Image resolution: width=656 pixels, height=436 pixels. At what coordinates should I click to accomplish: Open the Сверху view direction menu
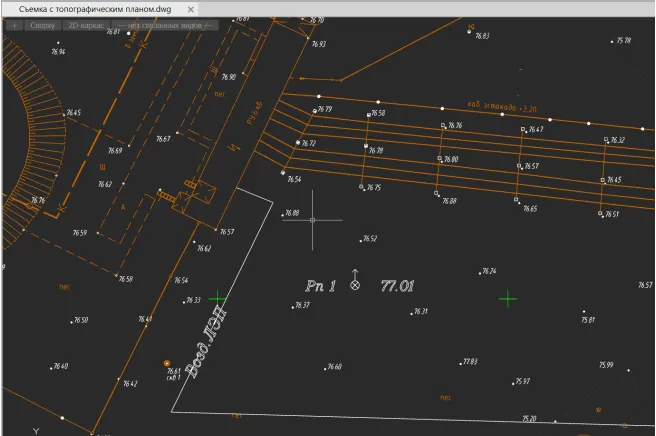point(42,24)
